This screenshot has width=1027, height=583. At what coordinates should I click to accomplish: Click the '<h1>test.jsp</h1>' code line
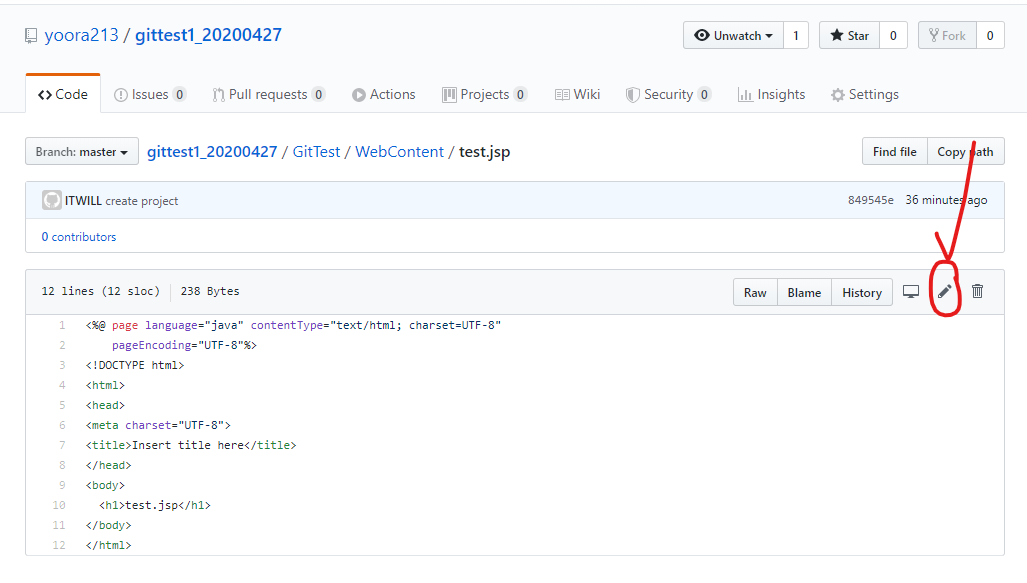pyautogui.click(x=155, y=505)
